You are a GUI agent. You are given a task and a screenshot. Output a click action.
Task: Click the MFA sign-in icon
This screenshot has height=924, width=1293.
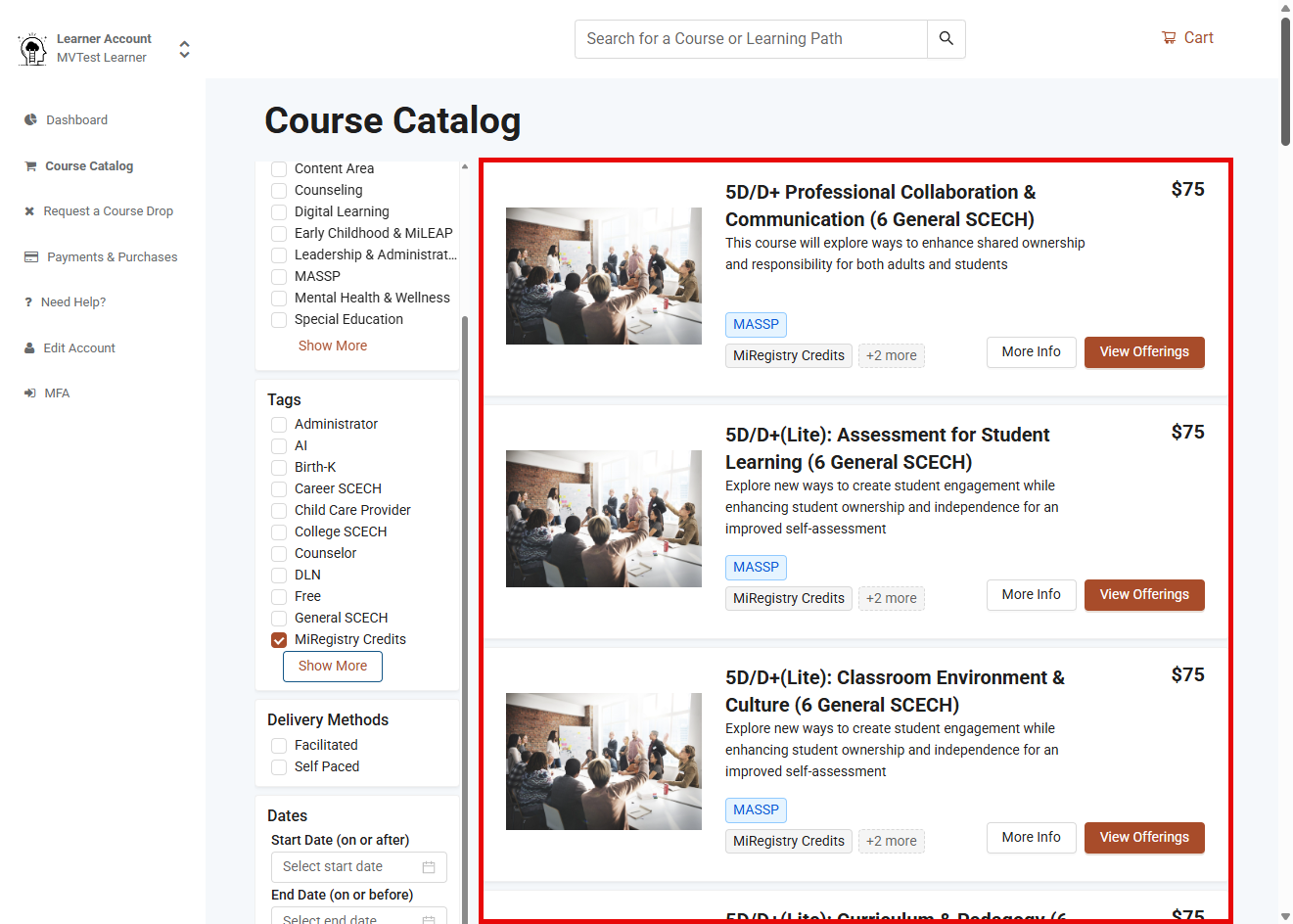point(29,393)
